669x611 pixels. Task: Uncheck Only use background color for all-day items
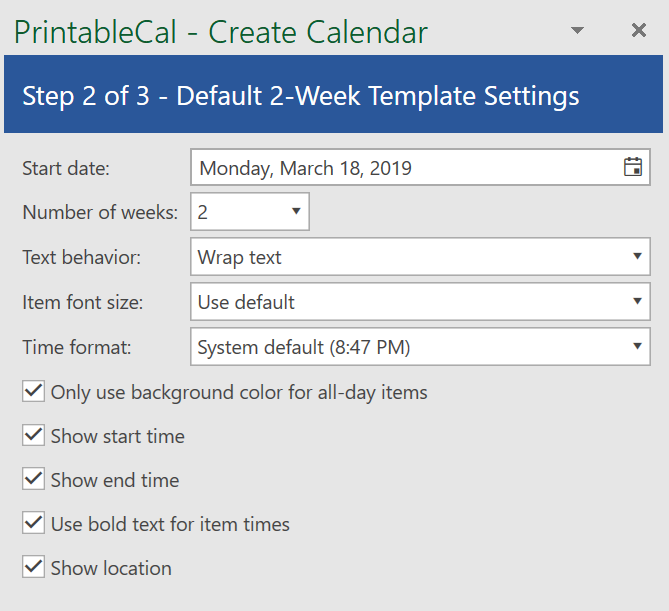click(33, 392)
